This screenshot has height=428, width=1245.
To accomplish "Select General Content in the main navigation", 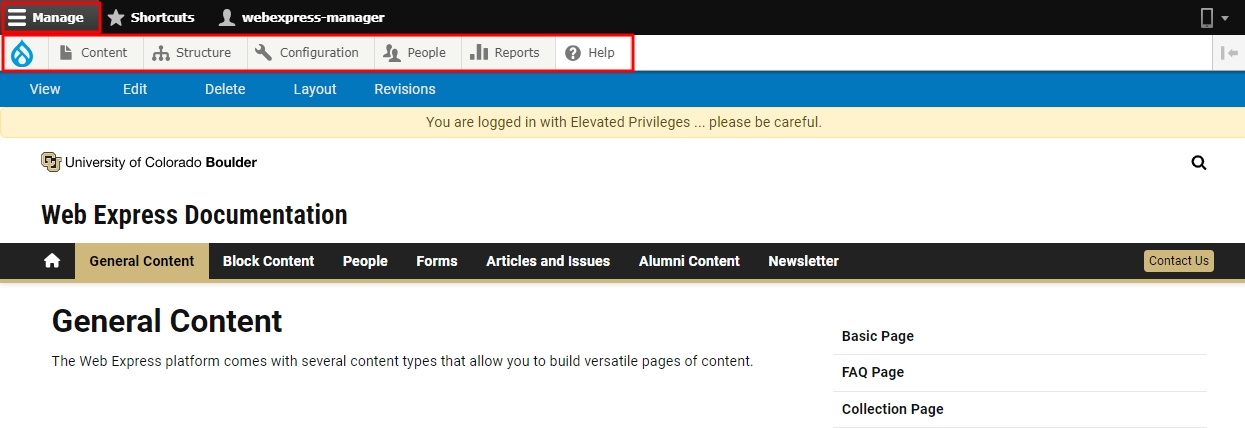I will click(x=142, y=261).
